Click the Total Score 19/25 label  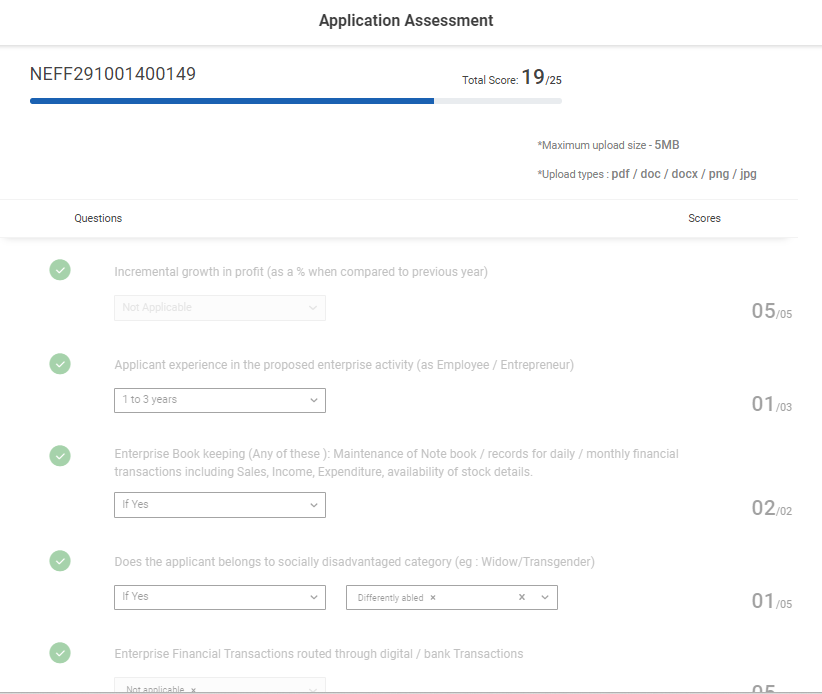[518, 78]
